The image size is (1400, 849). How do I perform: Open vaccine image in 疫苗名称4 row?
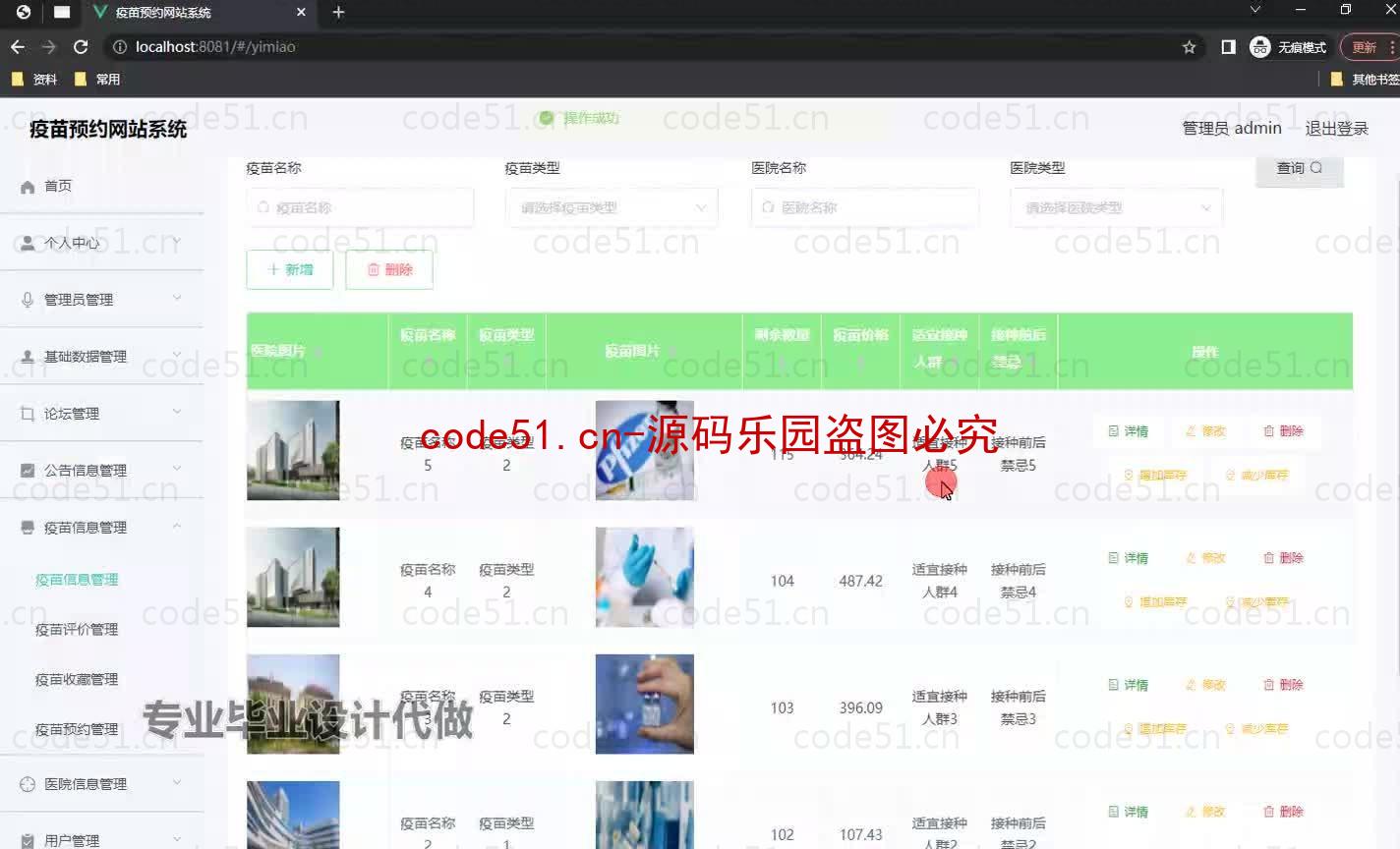tap(644, 577)
